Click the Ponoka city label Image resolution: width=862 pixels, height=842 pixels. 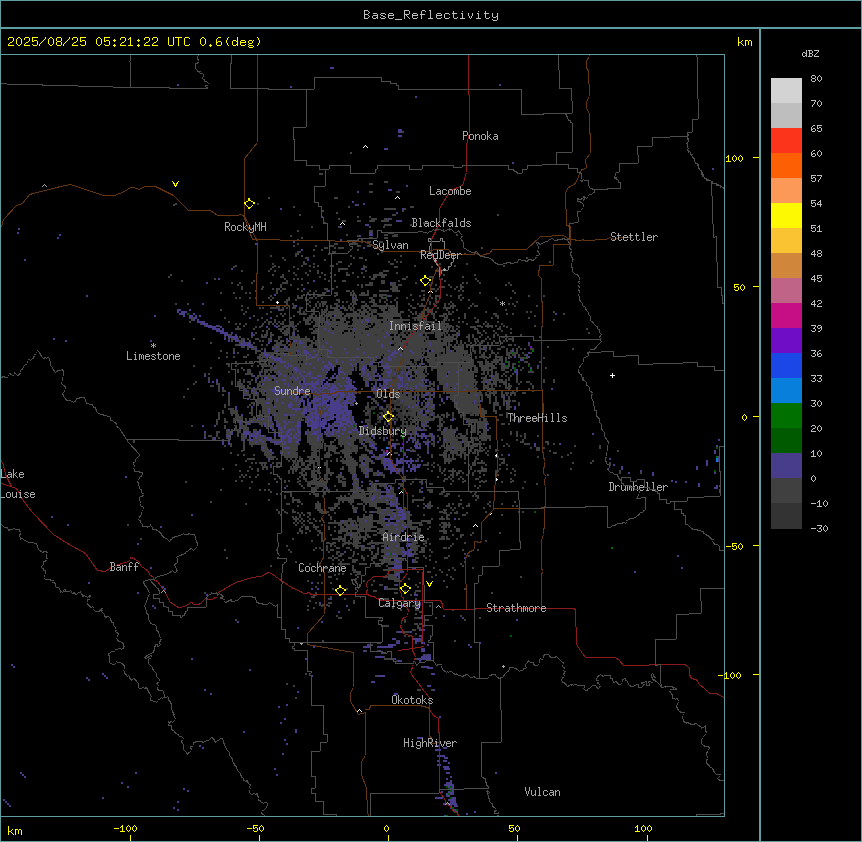(x=480, y=136)
